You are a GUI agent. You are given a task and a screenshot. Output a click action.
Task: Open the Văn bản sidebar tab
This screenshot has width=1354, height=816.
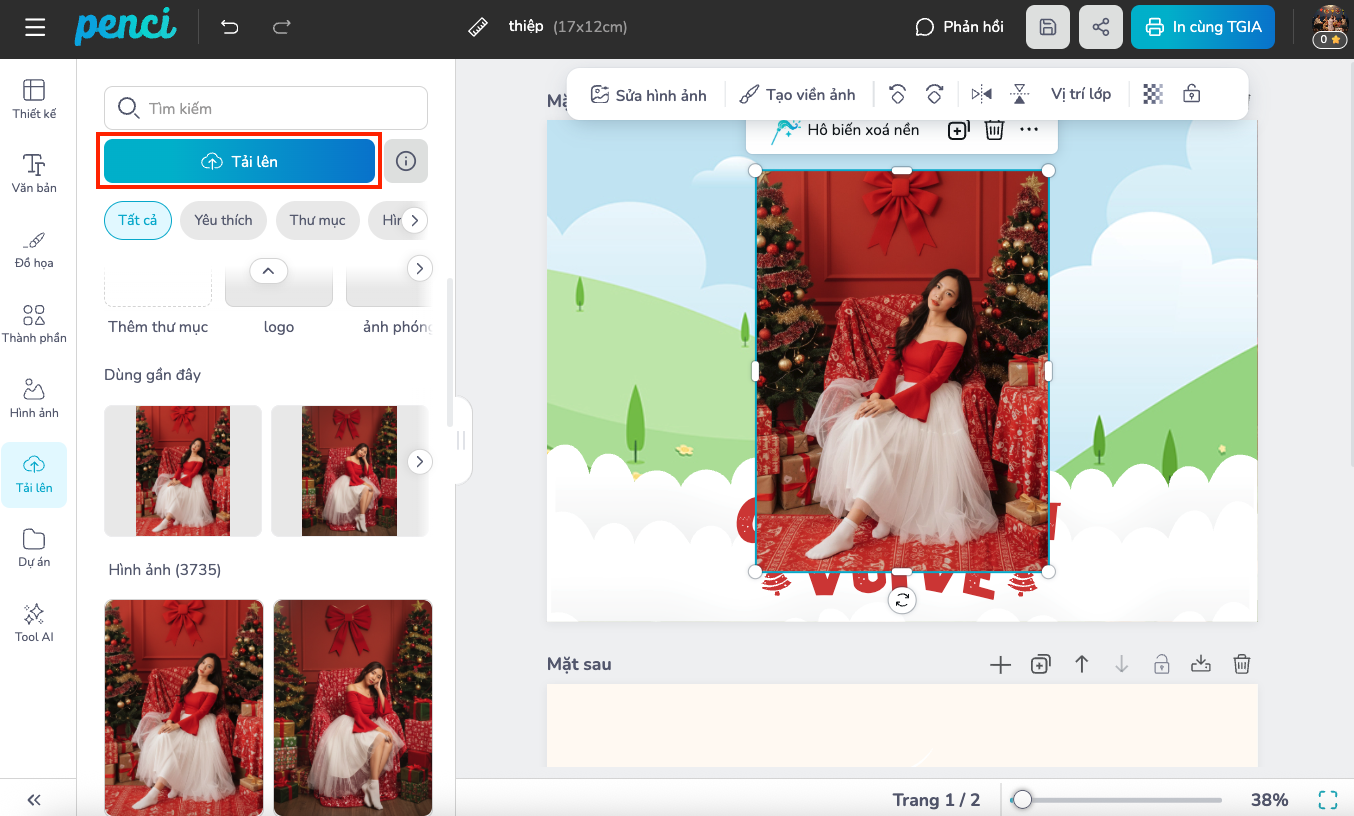pos(34,173)
